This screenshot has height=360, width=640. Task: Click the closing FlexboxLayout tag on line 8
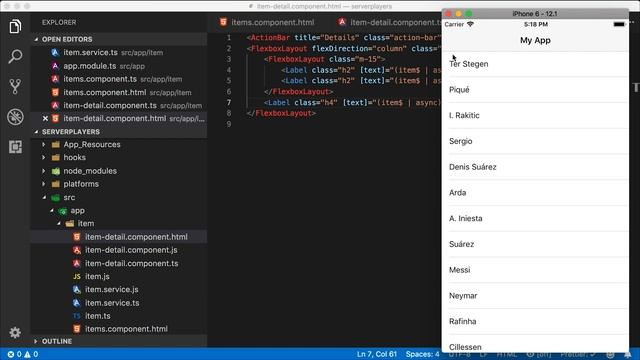point(281,113)
